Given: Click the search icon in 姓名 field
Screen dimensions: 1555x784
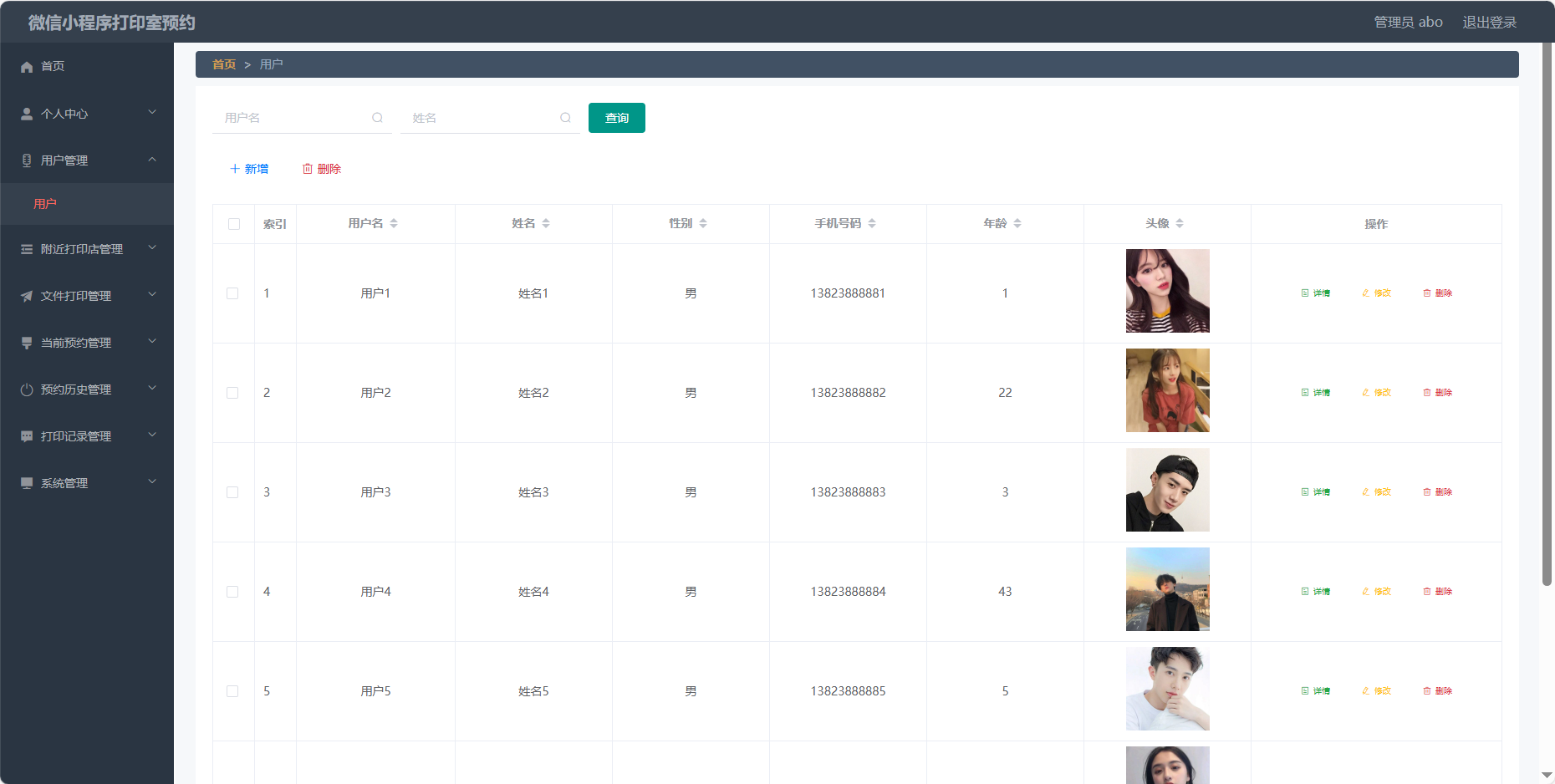Looking at the screenshot, I should coord(565,118).
